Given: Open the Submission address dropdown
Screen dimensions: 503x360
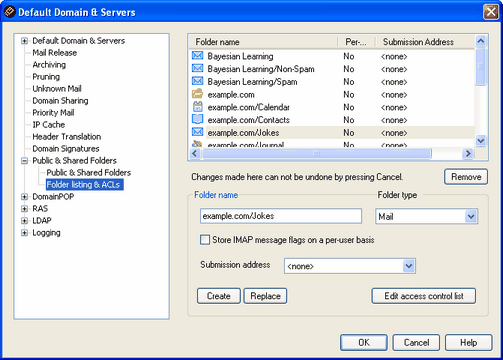Looking at the screenshot, I should 409,266.
